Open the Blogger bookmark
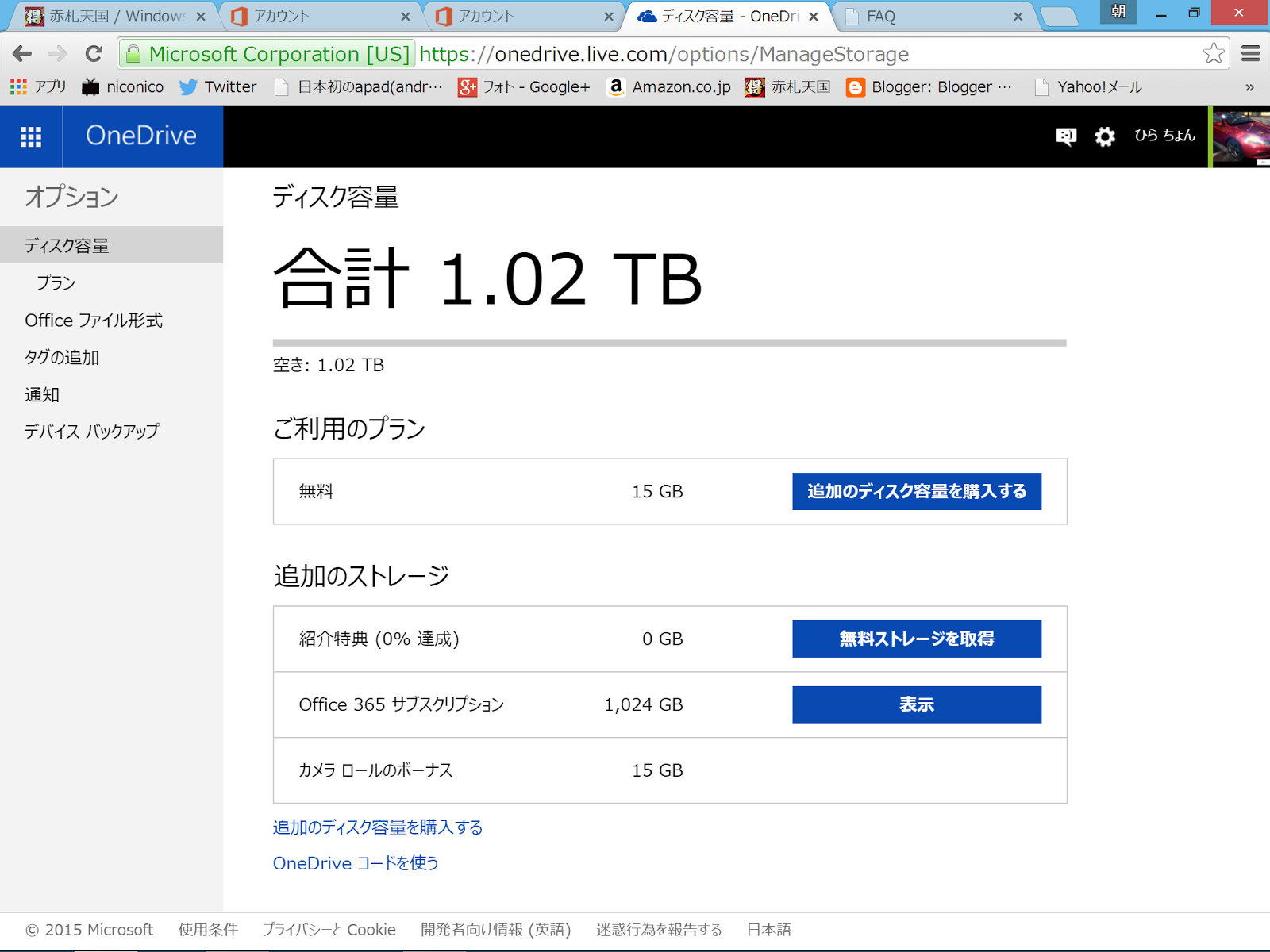Viewport: 1270px width, 952px height. click(x=929, y=87)
